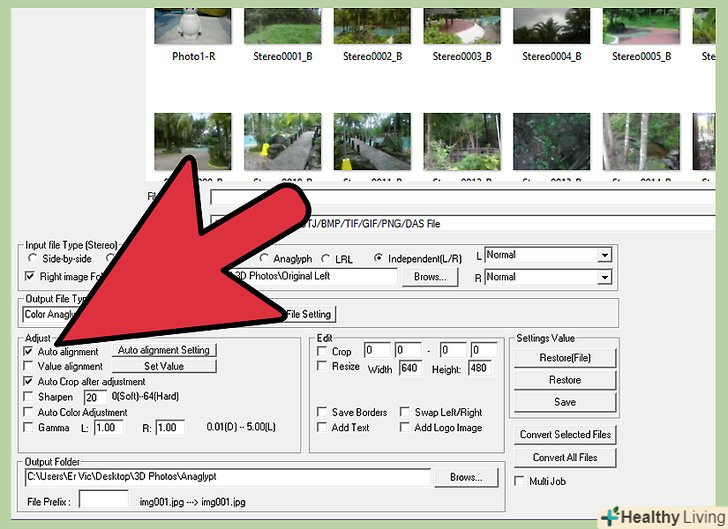
Task: Enable the Save Borders checkbox
Action: (x=321, y=412)
